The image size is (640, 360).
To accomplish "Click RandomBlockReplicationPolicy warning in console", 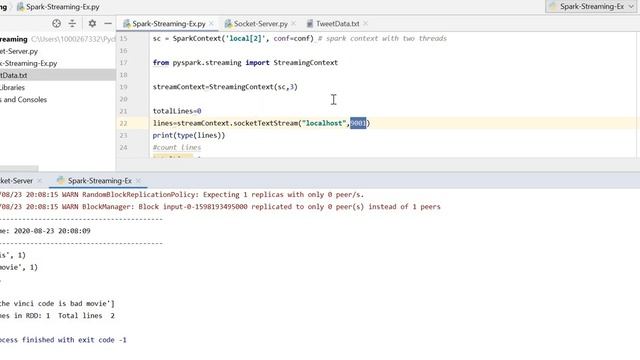I will [x=182, y=195].
